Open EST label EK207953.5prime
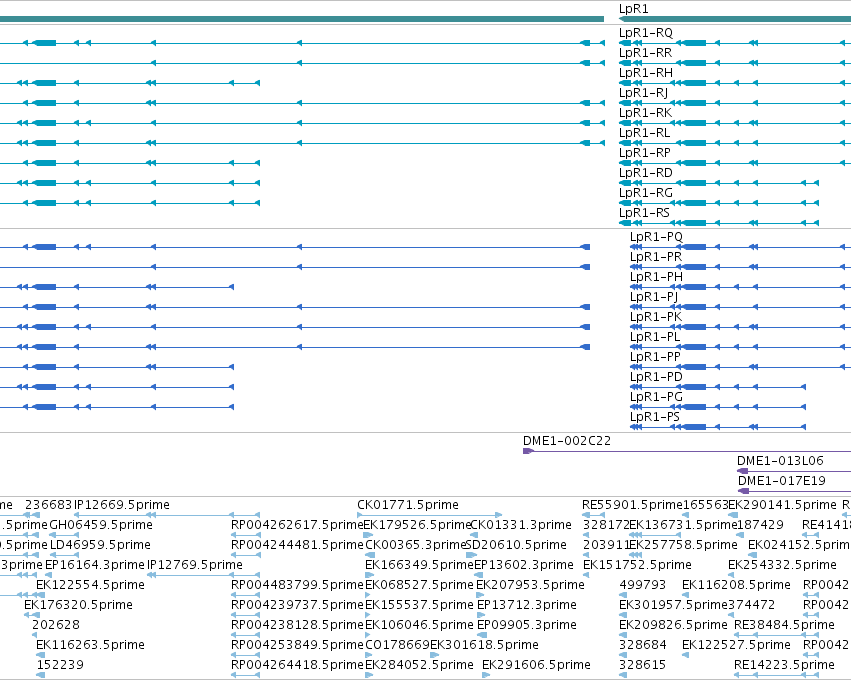The width and height of the screenshot is (851, 680). [530, 586]
